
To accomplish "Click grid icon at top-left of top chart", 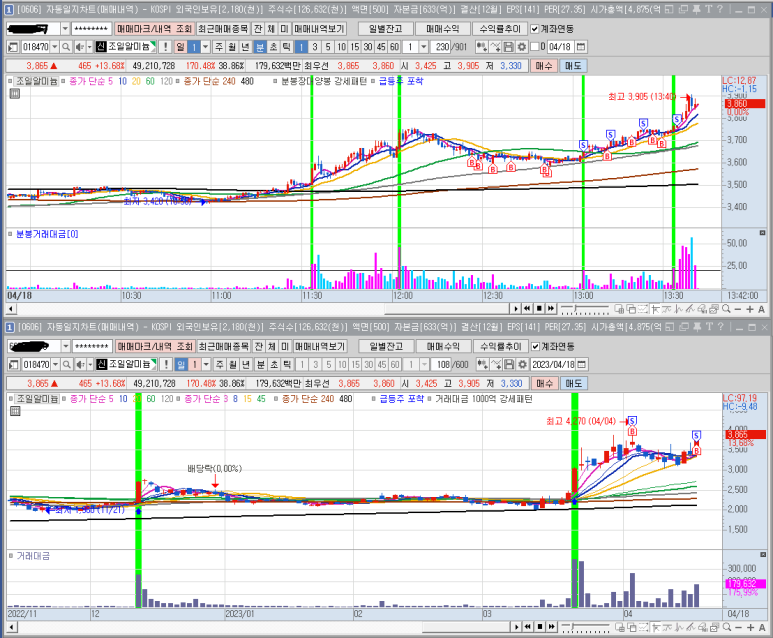I will coord(15,94).
